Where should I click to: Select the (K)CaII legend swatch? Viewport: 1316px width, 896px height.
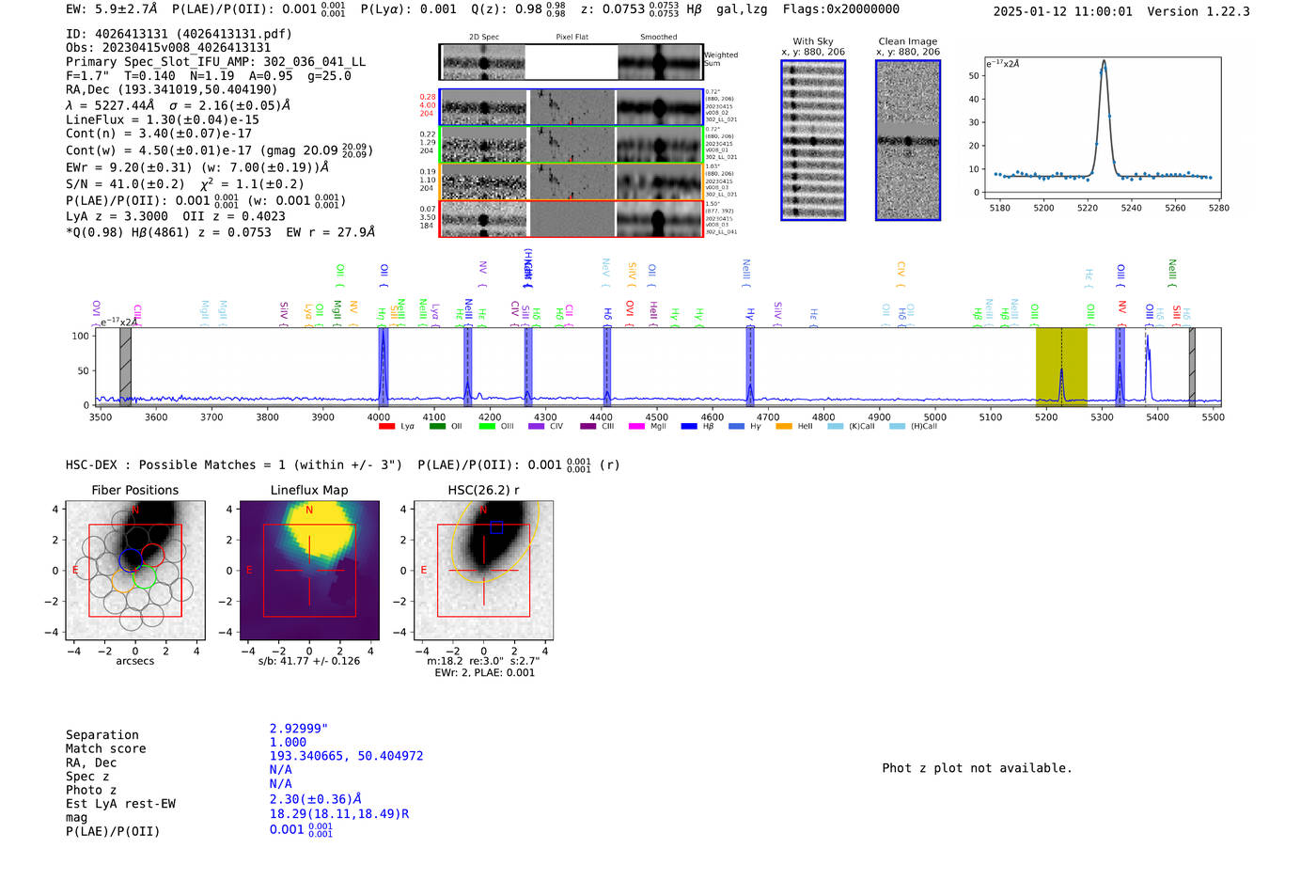[835, 427]
